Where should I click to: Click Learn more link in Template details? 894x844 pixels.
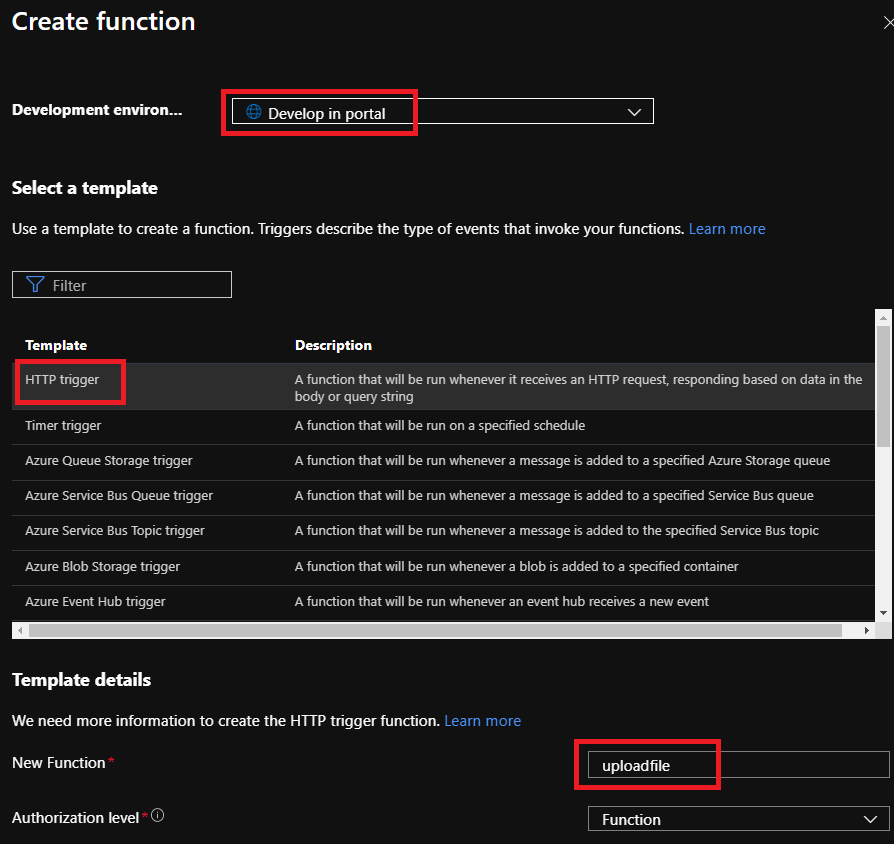tap(482, 721)
